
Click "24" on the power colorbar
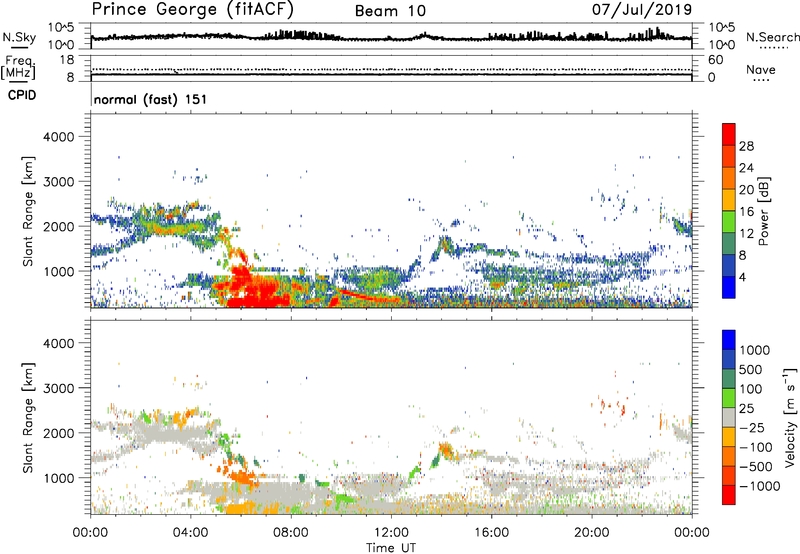point(746,168)
